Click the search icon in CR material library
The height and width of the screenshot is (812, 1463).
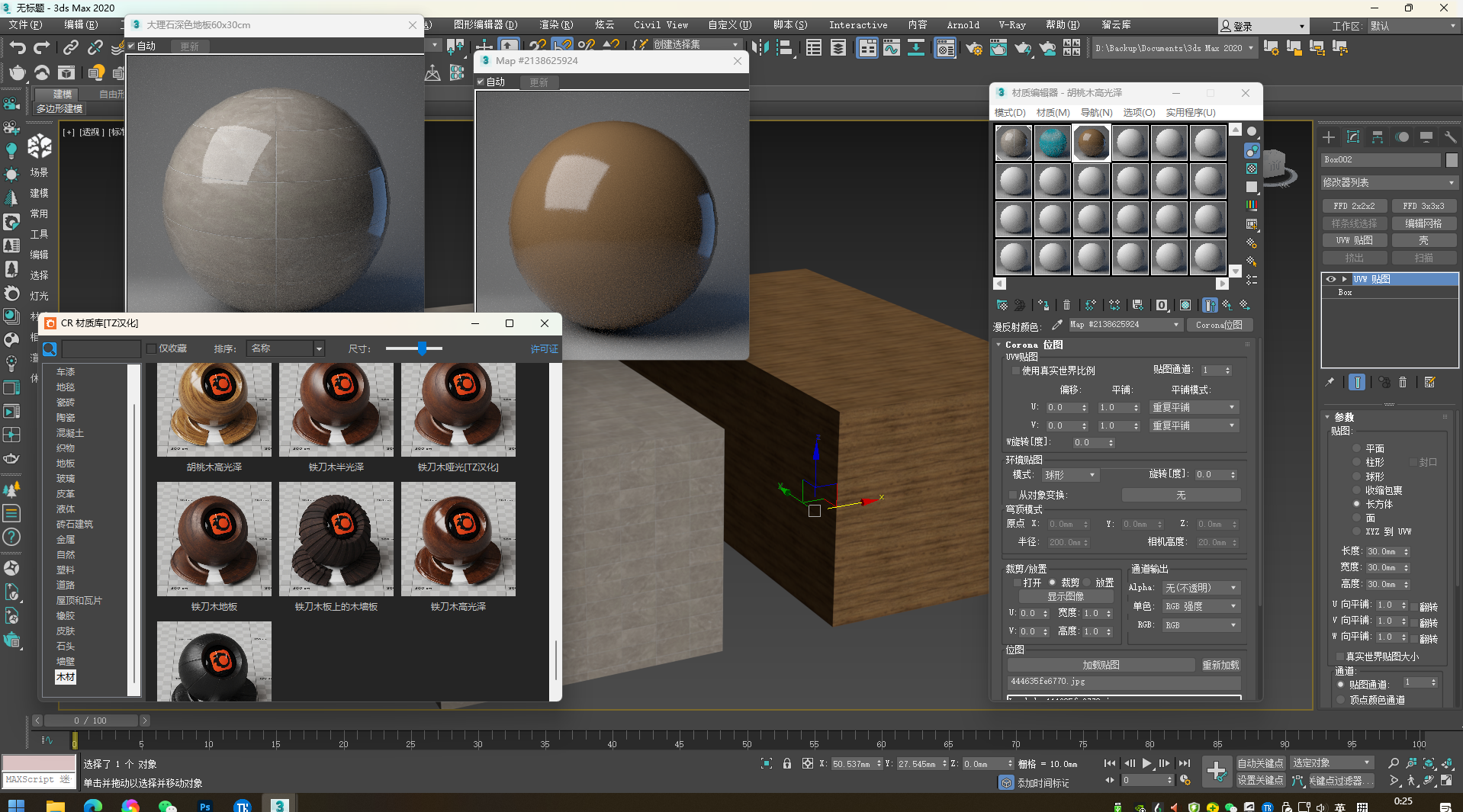(x=50, y=349)
